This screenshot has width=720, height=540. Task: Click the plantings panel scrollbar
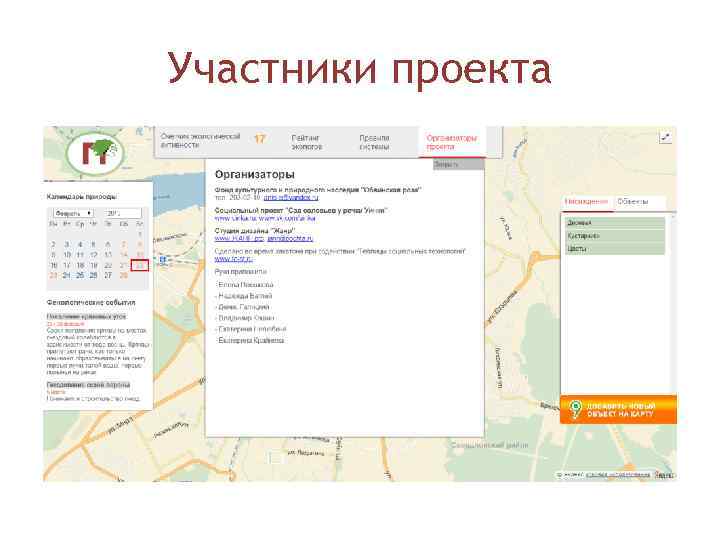(673, 303)
